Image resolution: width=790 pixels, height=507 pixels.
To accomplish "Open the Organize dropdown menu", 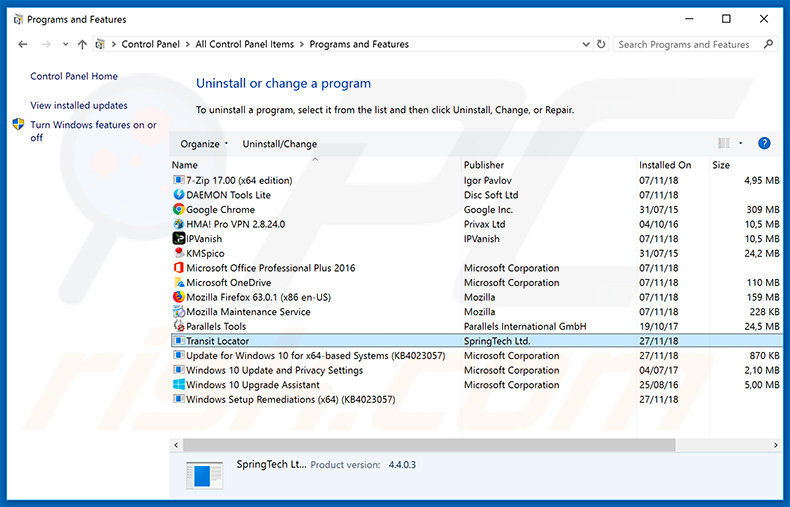I will coord(204,144).
